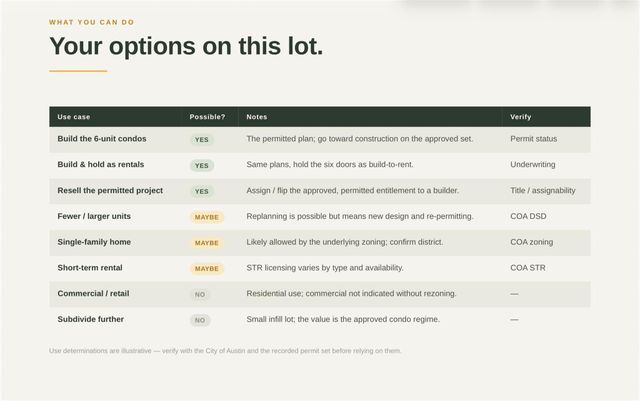Viewport: 640px width, 401px height.
Task: Click YES badge for Build & hold rentals
Action: pos(202,165)
